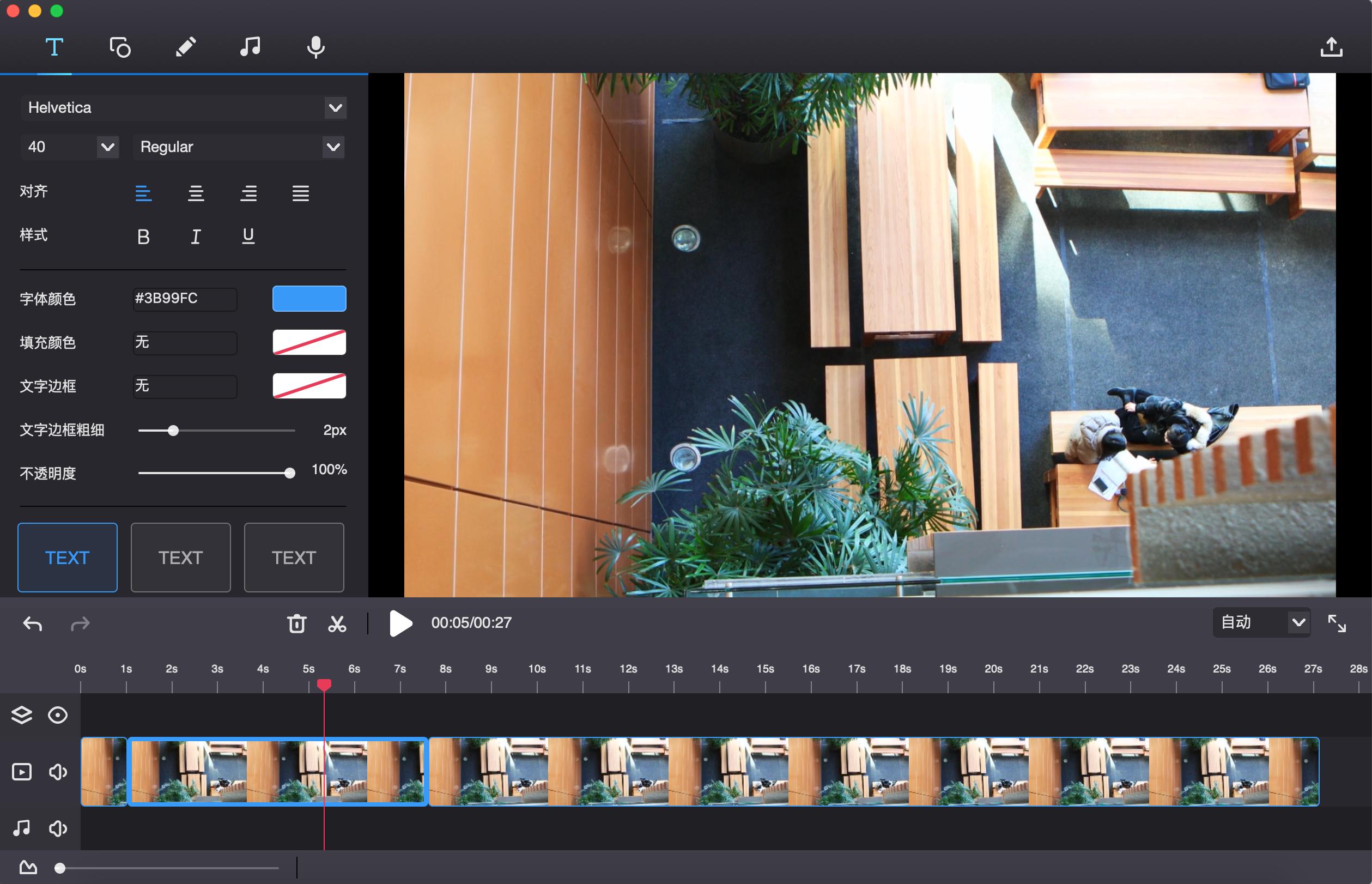Screen dimensions: 1372x884
Task: Toggle bold text style
Action: coord(143,237)
